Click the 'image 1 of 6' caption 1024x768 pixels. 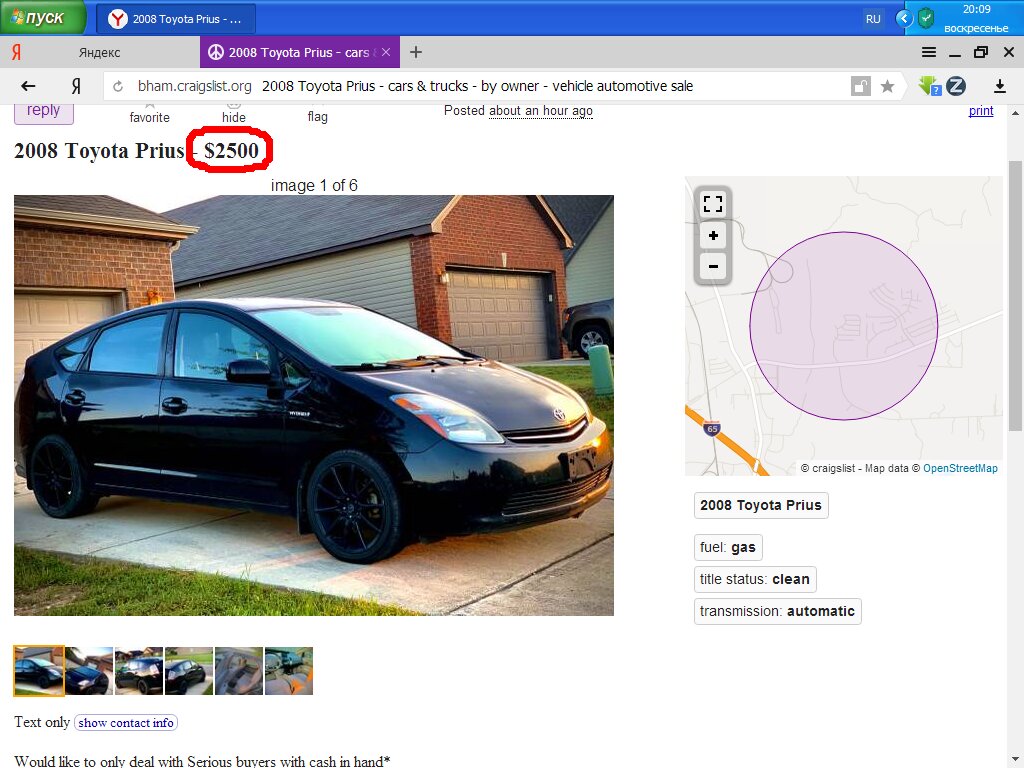(314, 185)
